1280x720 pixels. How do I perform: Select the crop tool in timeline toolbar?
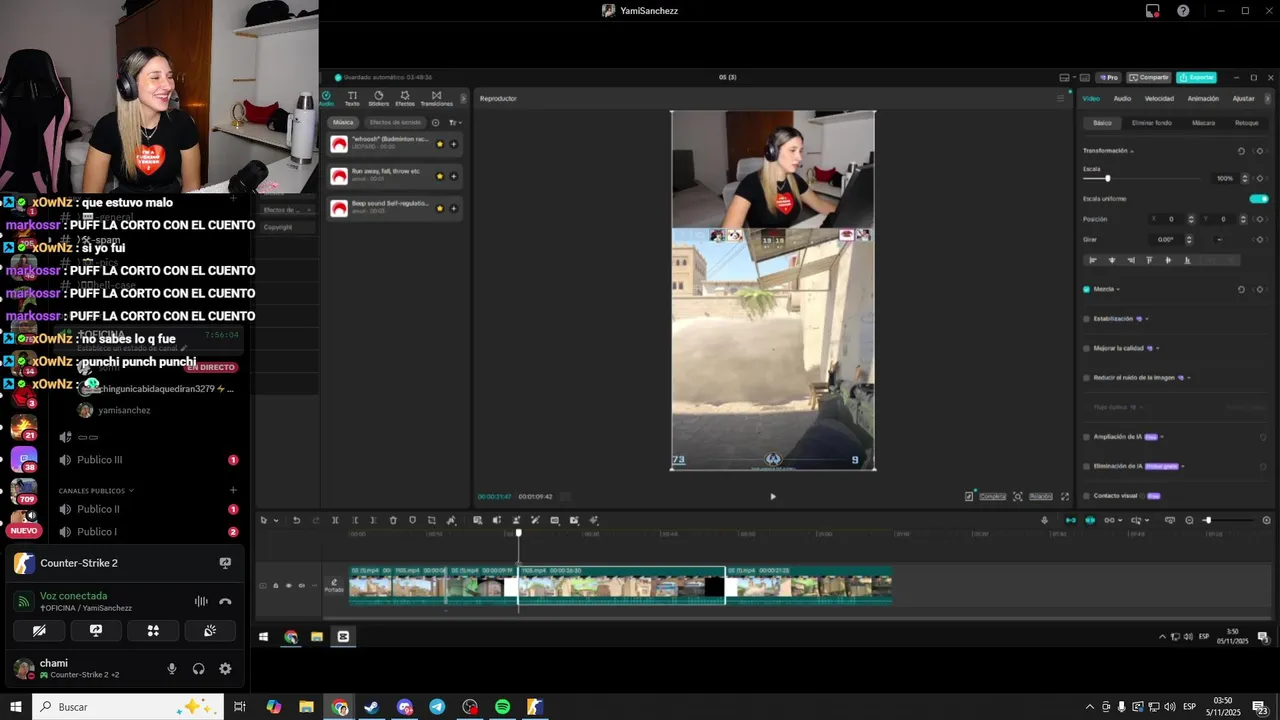(x=431, y=520)
